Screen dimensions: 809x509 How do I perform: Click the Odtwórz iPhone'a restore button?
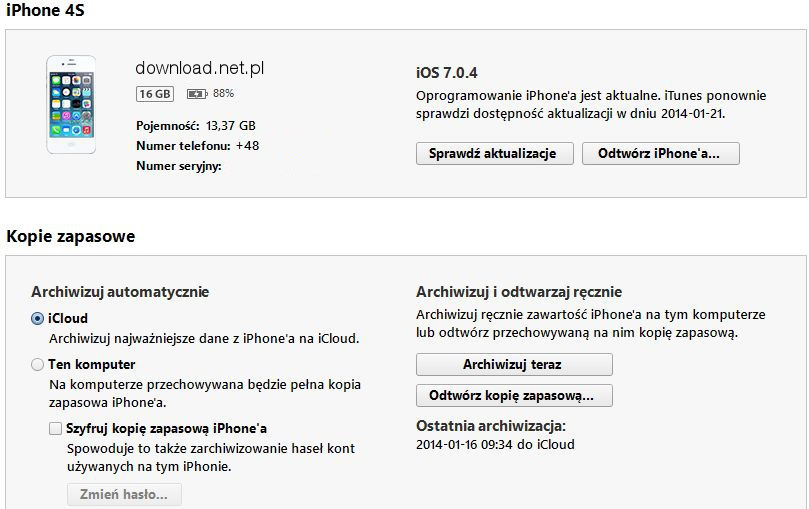[x=660, y=154]
